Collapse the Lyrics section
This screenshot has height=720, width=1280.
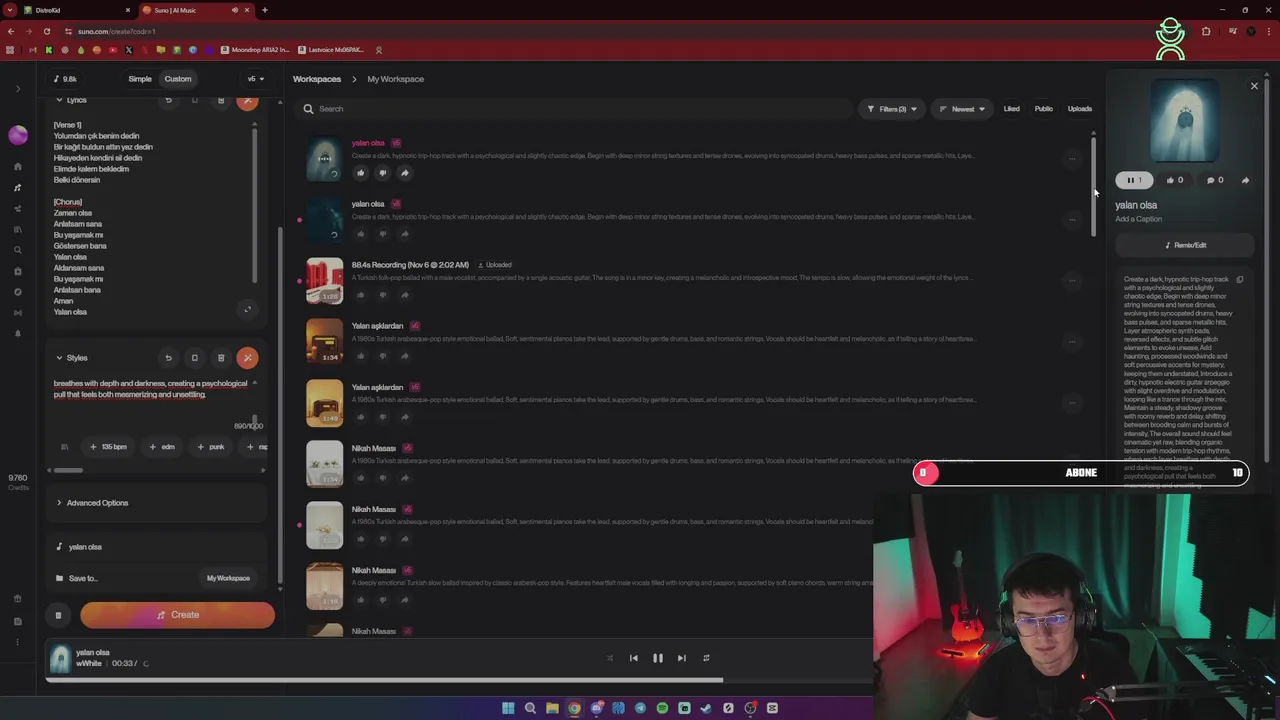[71, 100]
